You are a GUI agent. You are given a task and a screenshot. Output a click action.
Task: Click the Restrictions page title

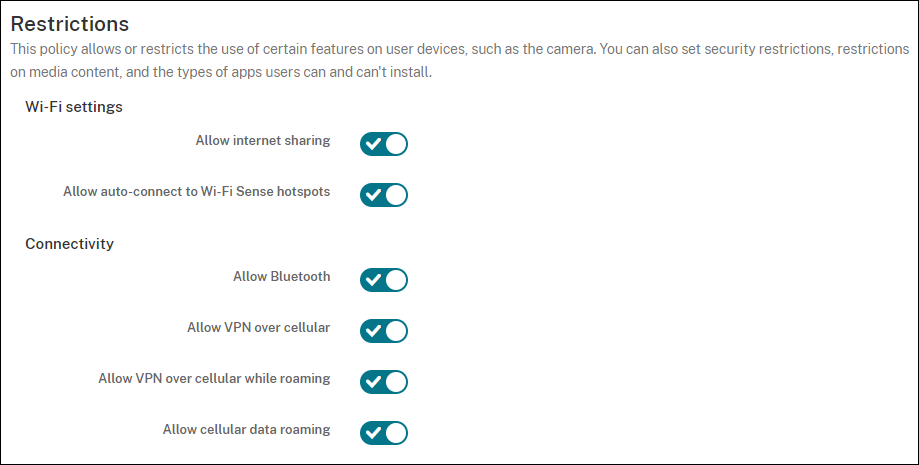[x=70, y=22]
